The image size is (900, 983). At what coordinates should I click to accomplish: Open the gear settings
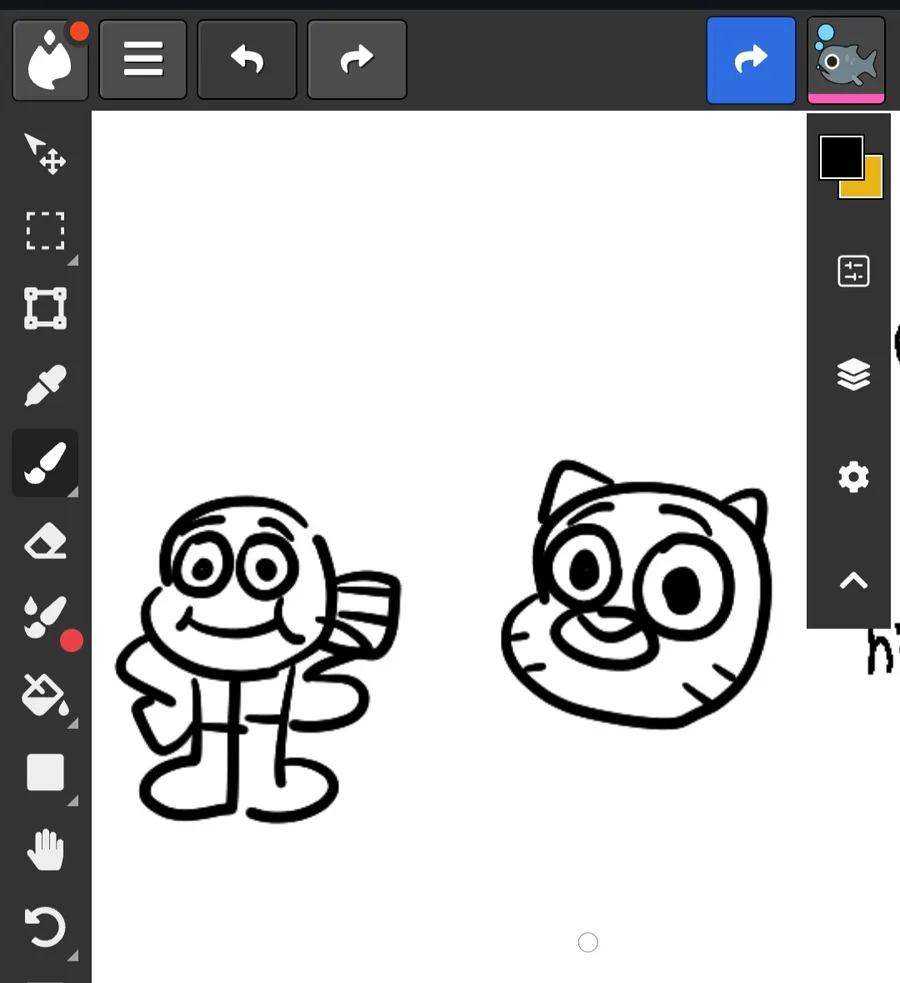click(854, 478)
